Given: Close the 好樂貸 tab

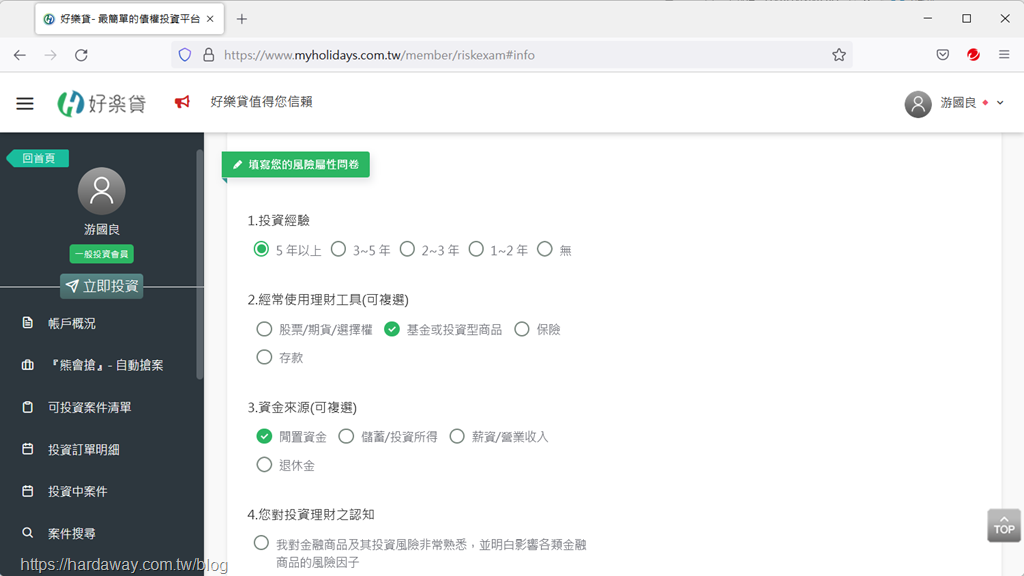Looking at the screenshot, I should tap(210, 19).
